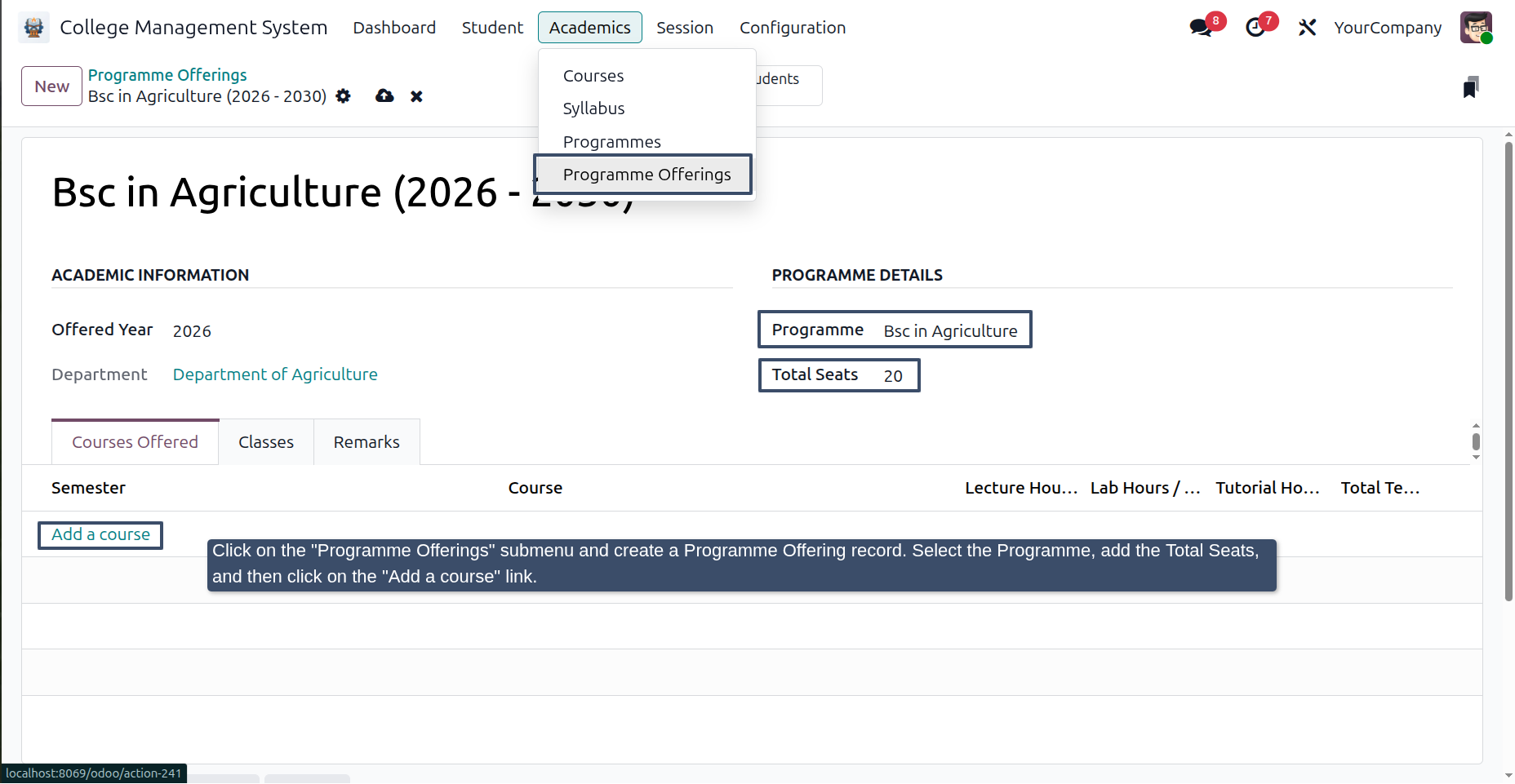Open the activities clock icon
1515x784 pixels.
pos(1255,28)
